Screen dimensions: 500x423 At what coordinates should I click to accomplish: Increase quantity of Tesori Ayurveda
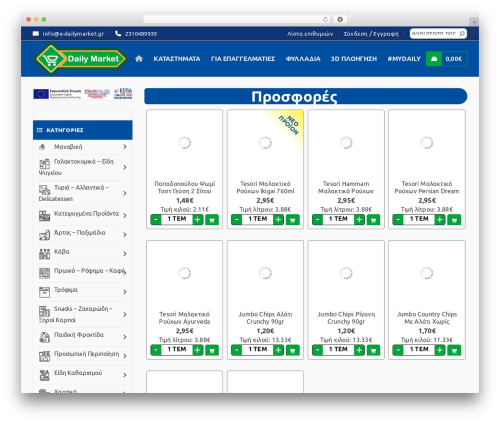(x=198, y=350)
